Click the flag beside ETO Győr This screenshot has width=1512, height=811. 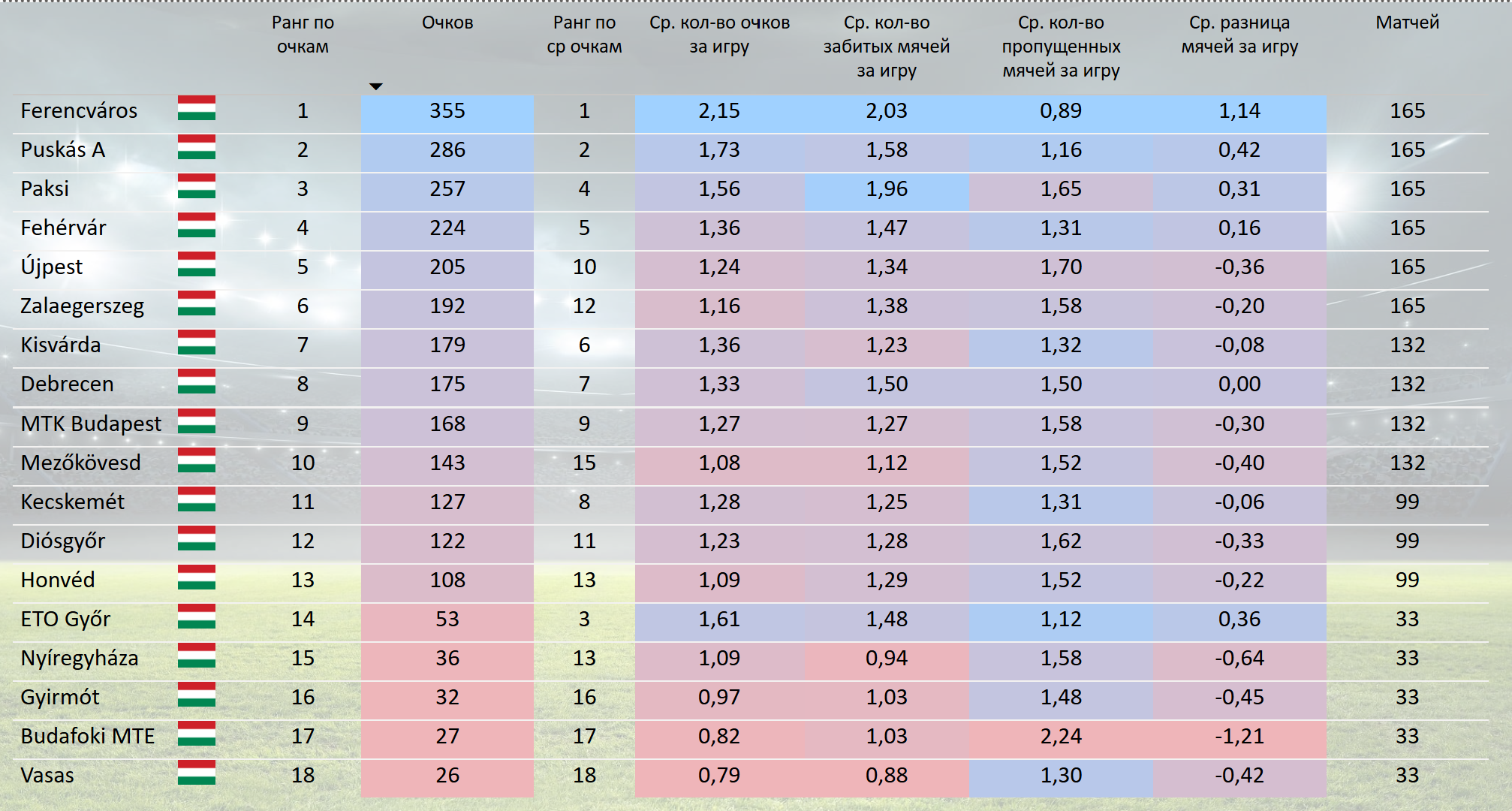(x=197, y=617)
